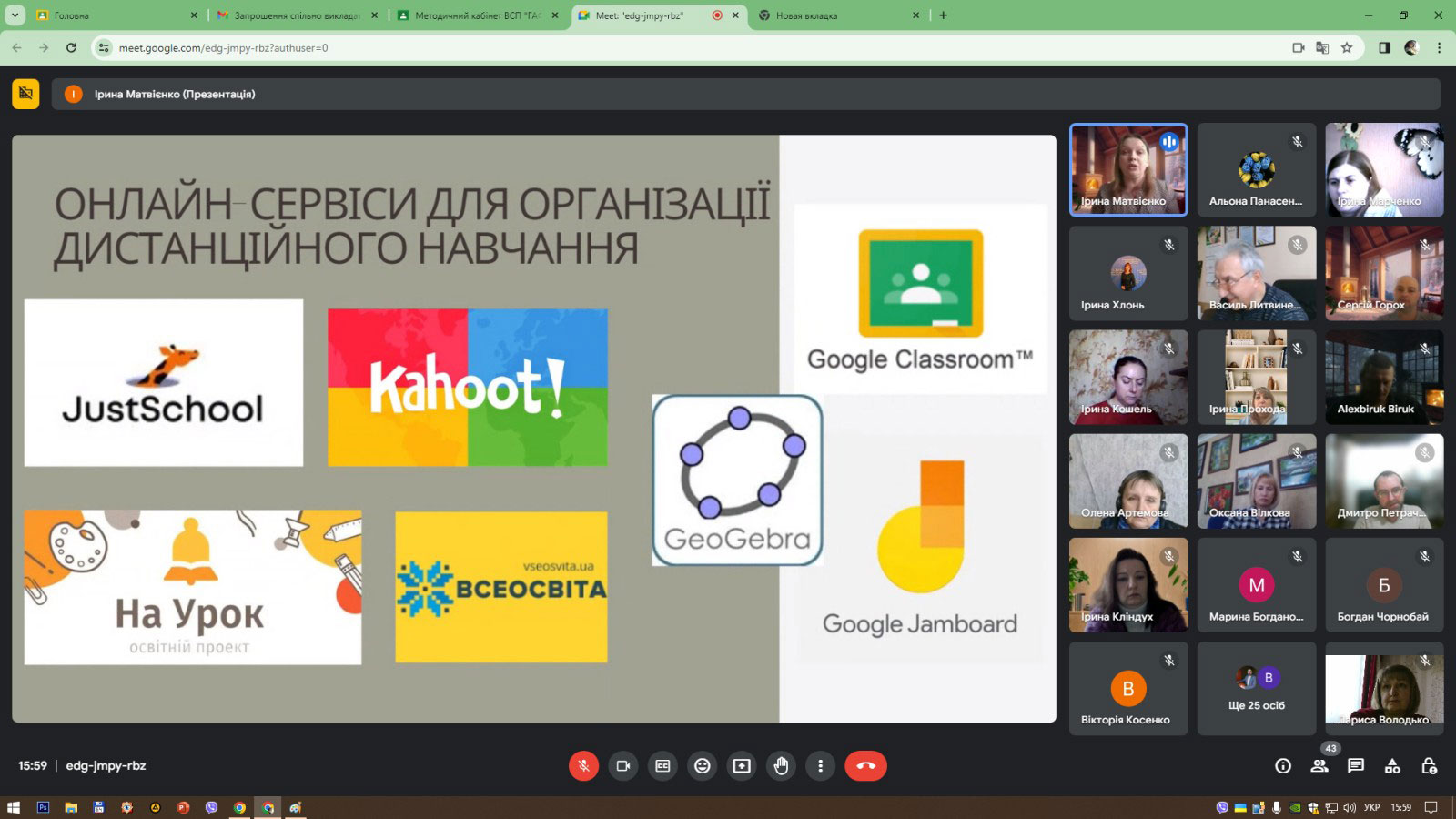This screenshot has height=819, width=1456.
Task: Select Марина Богданова's participant tile
Action: click(x=1257, y=585)
